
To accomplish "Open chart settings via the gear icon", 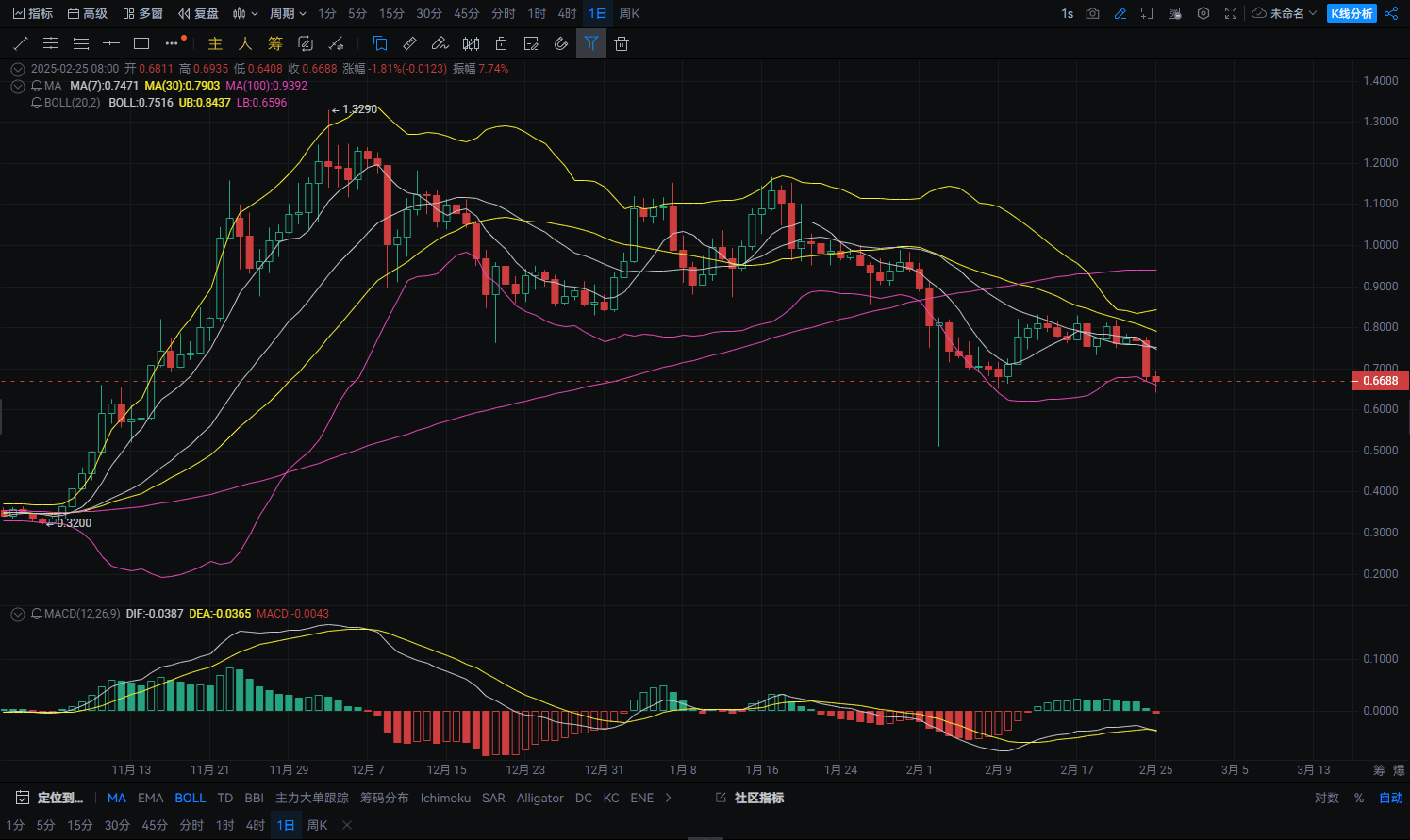I will [x=1203, y=13].
